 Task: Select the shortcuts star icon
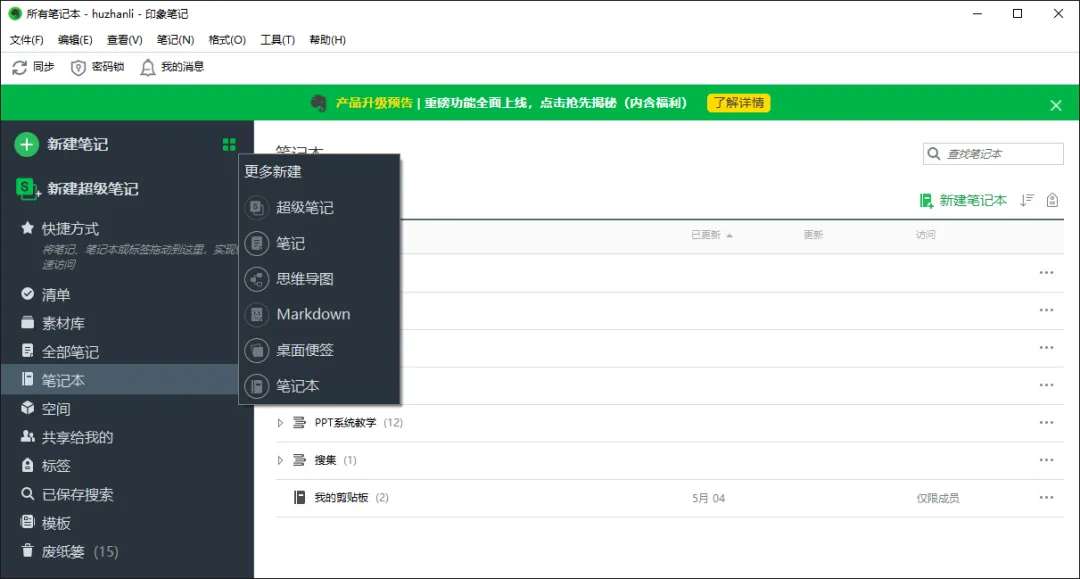pyautogui.click(x=28, y=228)
